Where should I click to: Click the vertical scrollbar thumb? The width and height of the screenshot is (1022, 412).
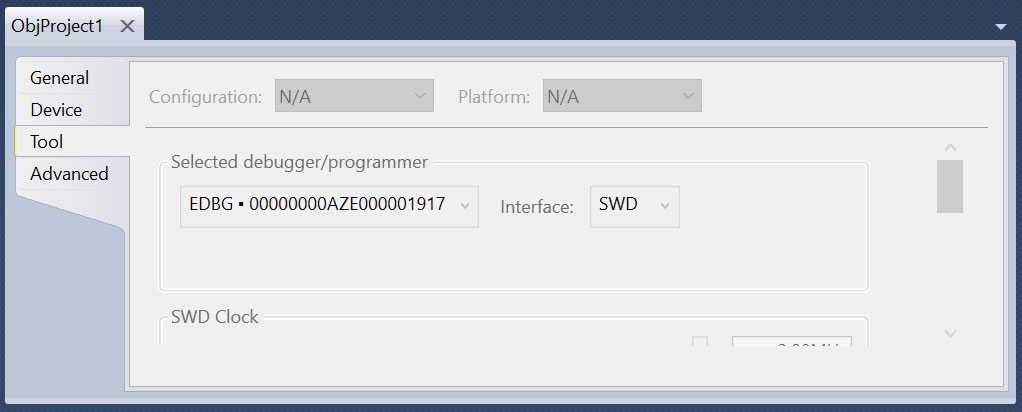coord(950,186)
